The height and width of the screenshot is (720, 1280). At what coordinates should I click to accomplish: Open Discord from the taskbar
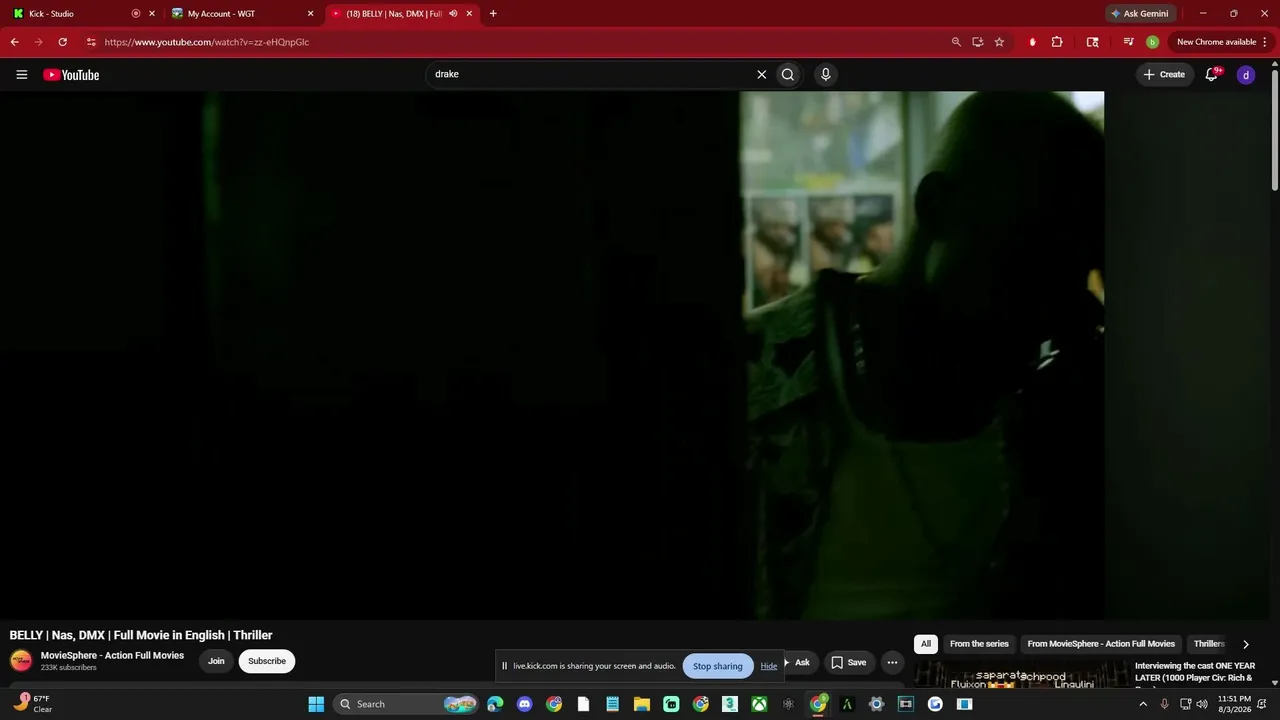click(525, 704)
